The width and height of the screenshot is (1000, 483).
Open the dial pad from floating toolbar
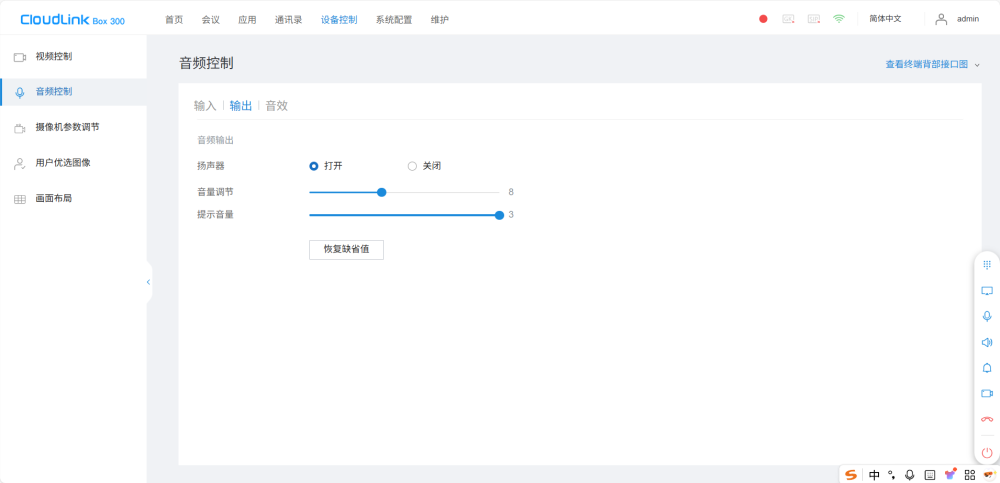pyautogui.click(x=987, y=265)
